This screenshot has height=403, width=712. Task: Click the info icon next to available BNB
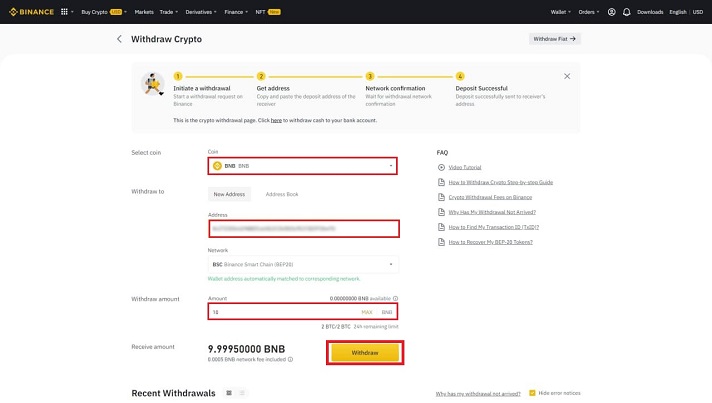(x=396, y=299)
